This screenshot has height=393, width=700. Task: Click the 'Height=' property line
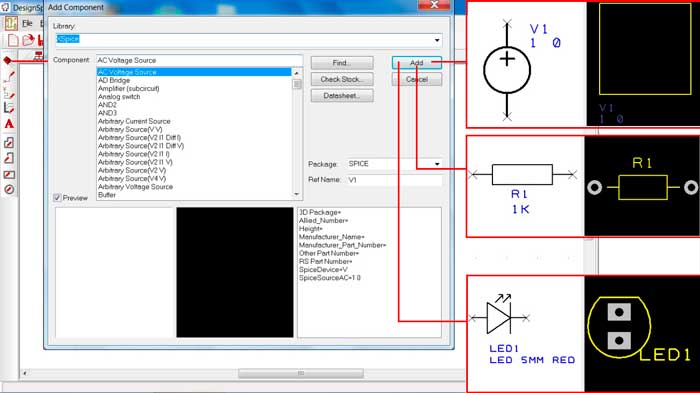coord(310,229)
